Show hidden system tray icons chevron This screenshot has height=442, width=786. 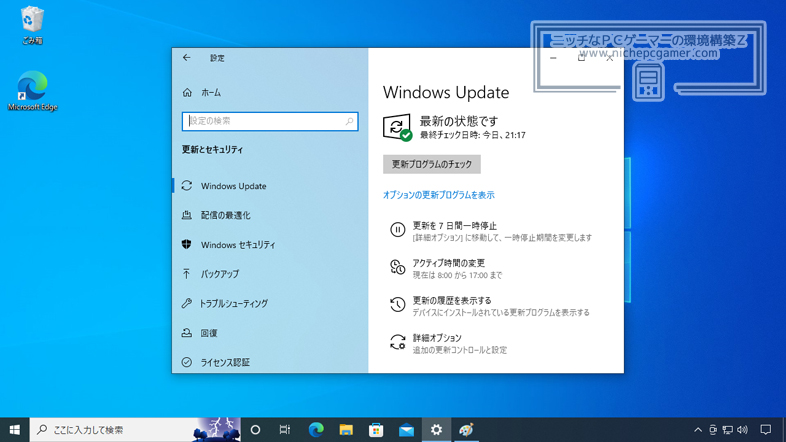(698, 430)
